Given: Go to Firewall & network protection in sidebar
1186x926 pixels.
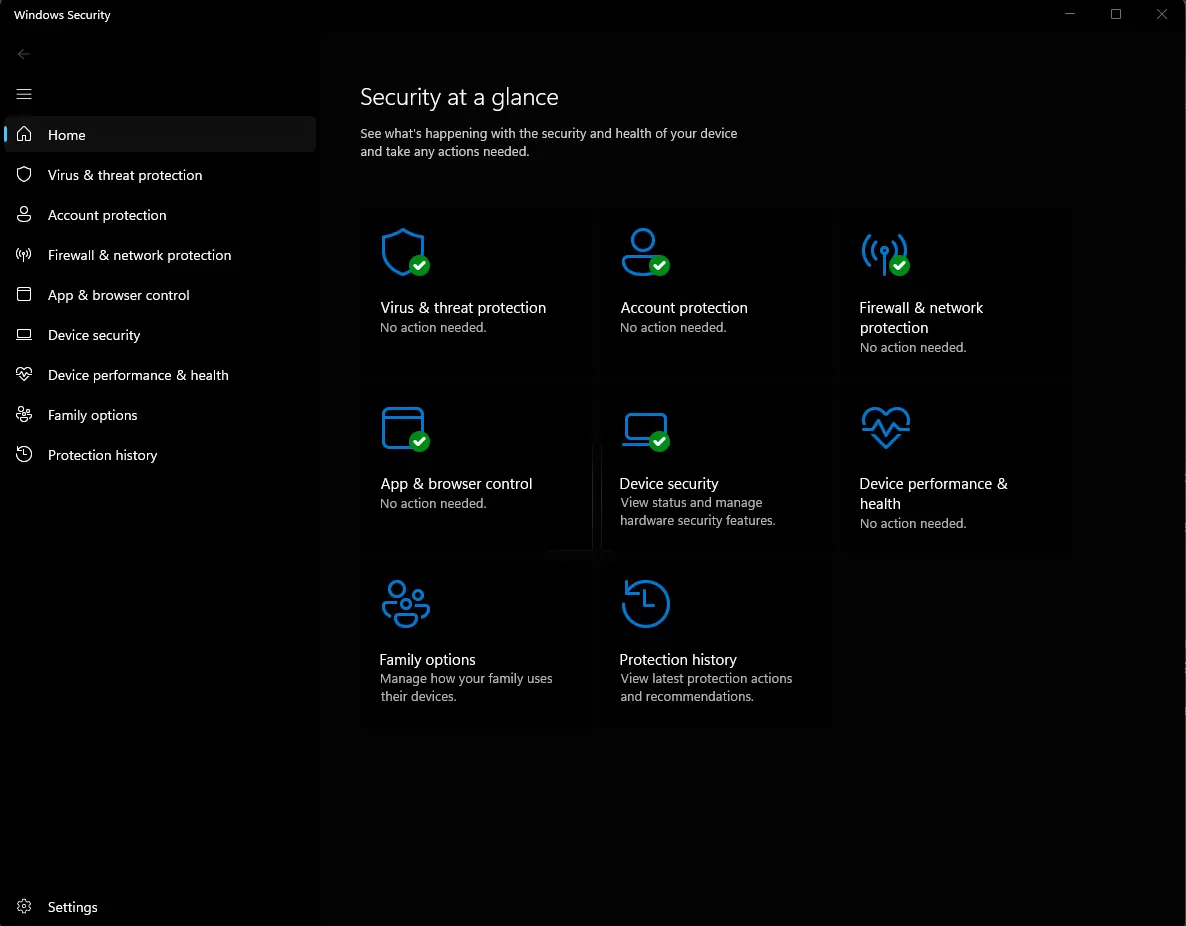Looking at the screenshot, I should point(160,255).
